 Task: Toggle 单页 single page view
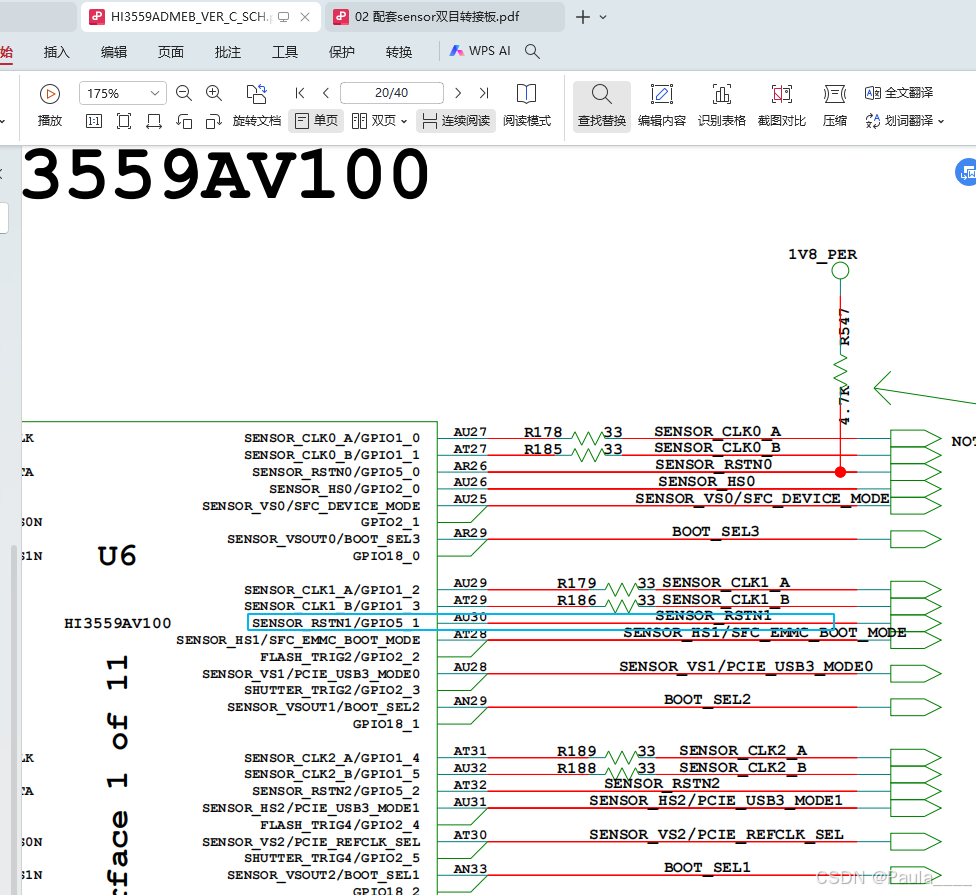pos(316,121)
